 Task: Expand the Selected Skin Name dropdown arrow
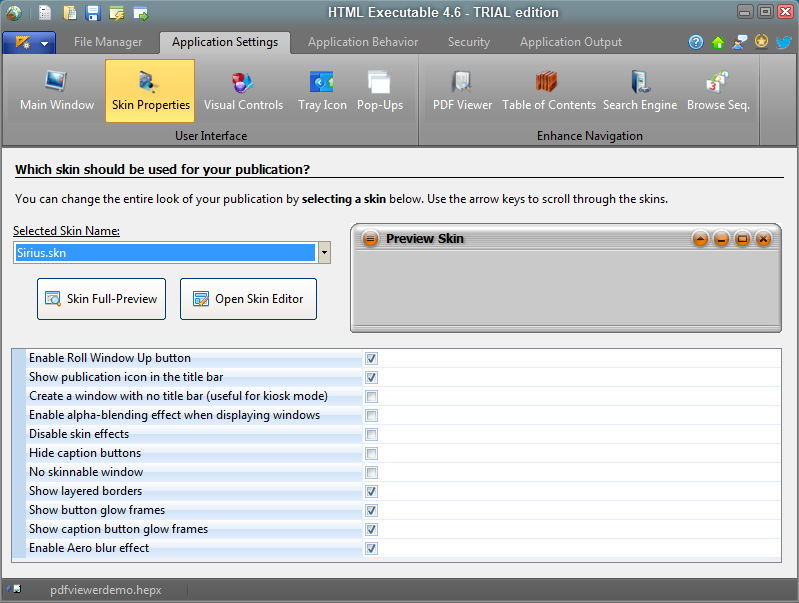[x=324, y=253]
